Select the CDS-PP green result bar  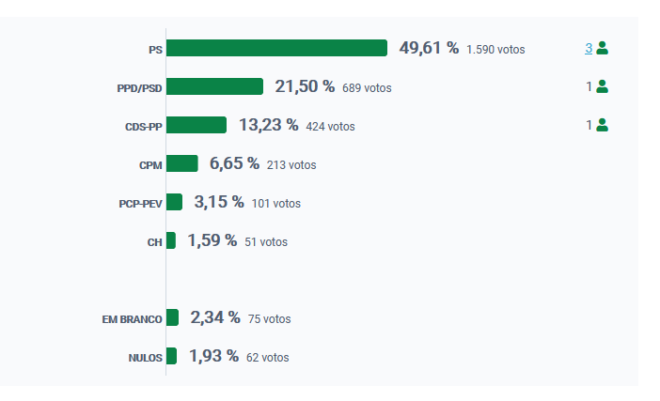click(196, 125)
